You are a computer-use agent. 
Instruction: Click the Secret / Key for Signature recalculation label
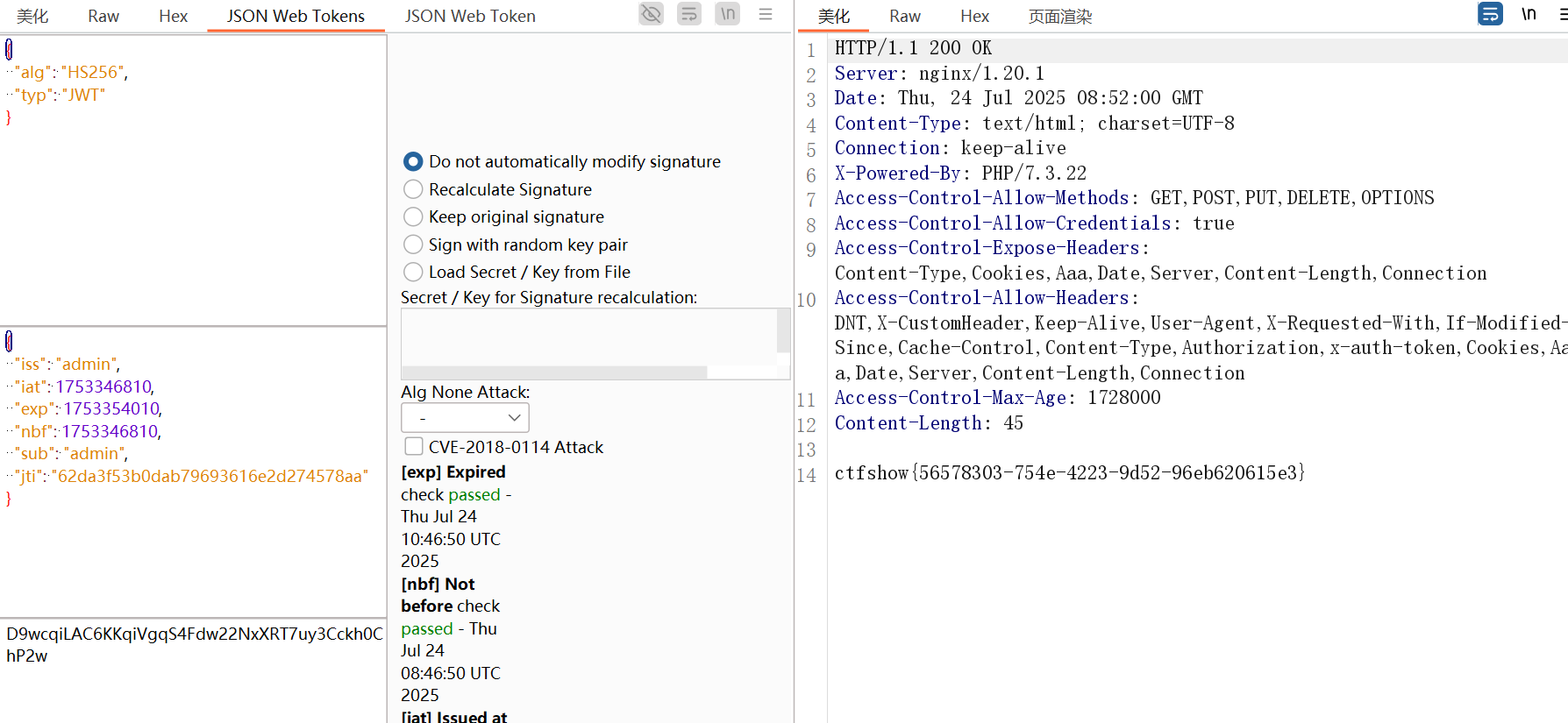point(549,298)
